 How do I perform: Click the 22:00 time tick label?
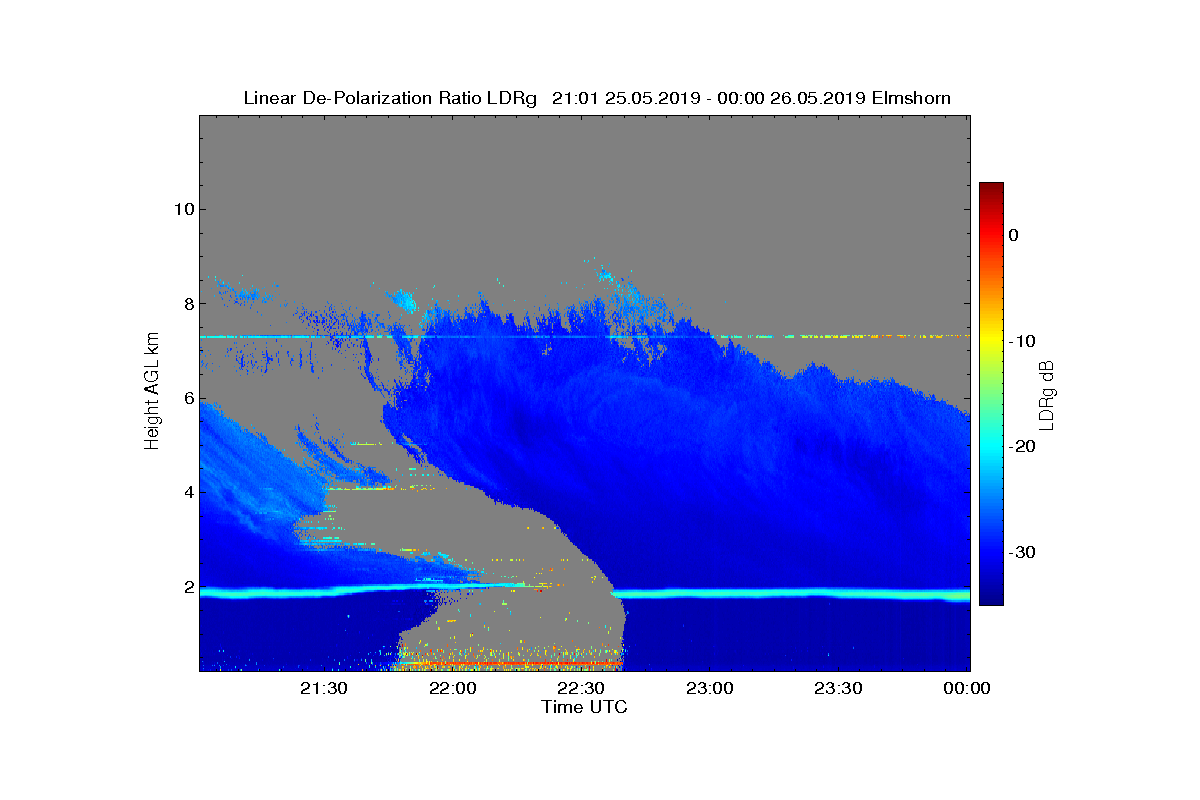click(x=453, y=688)
